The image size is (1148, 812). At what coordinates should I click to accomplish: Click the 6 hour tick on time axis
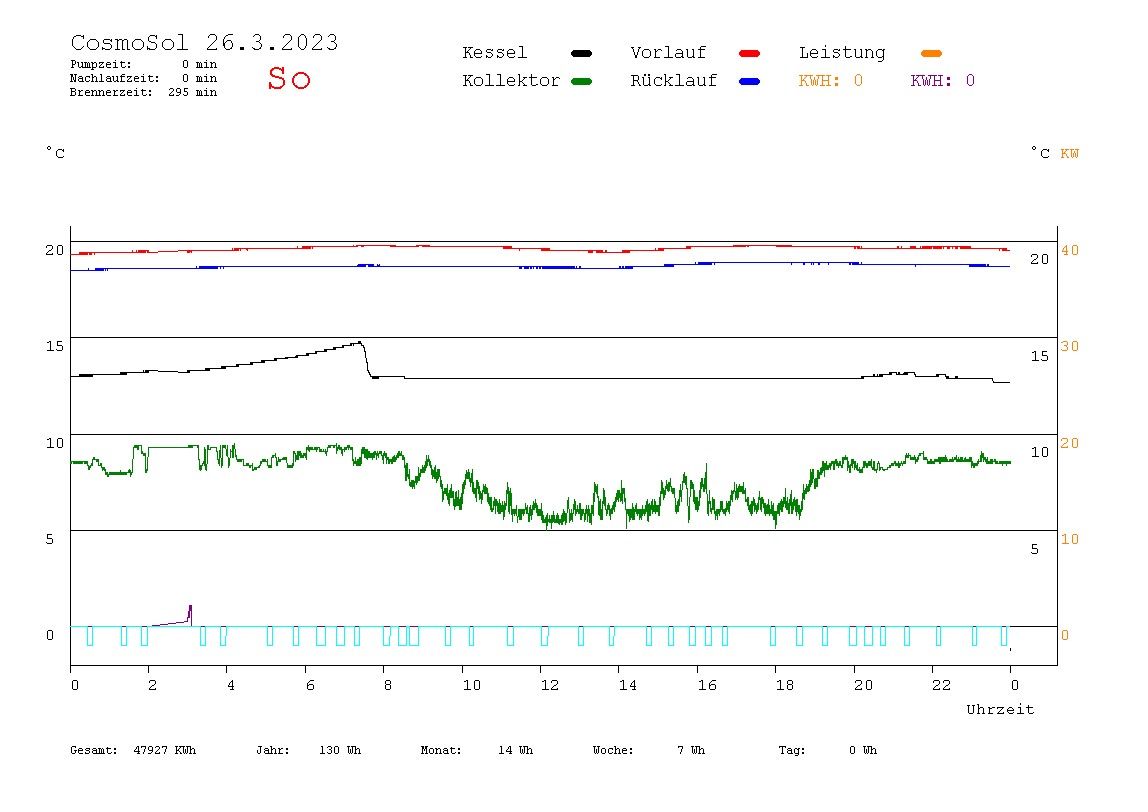pos(310,685)
